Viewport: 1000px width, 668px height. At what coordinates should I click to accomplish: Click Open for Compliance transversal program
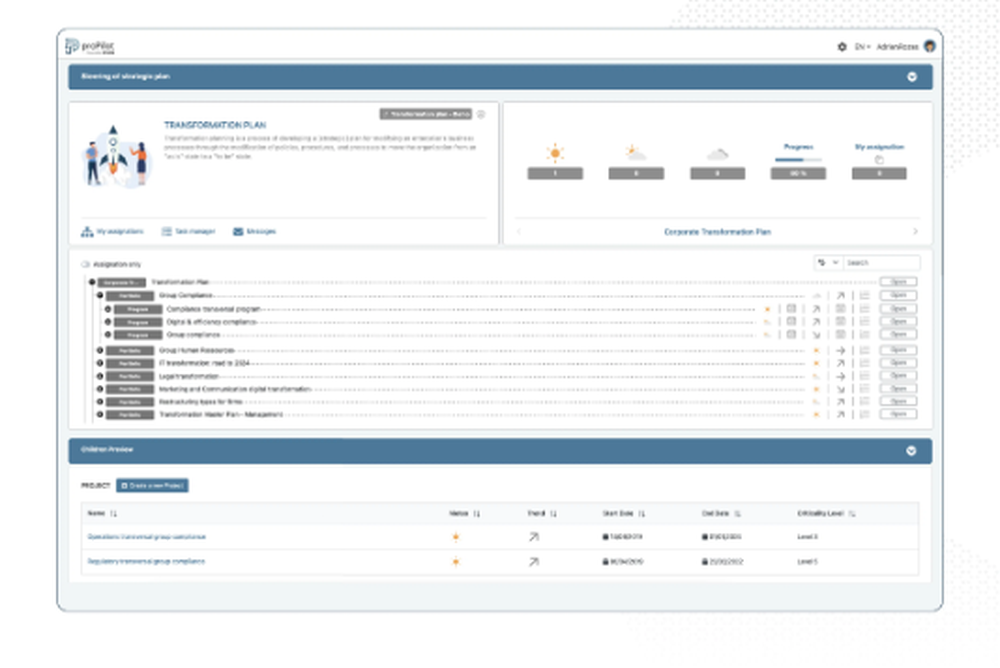coord(899,309)
